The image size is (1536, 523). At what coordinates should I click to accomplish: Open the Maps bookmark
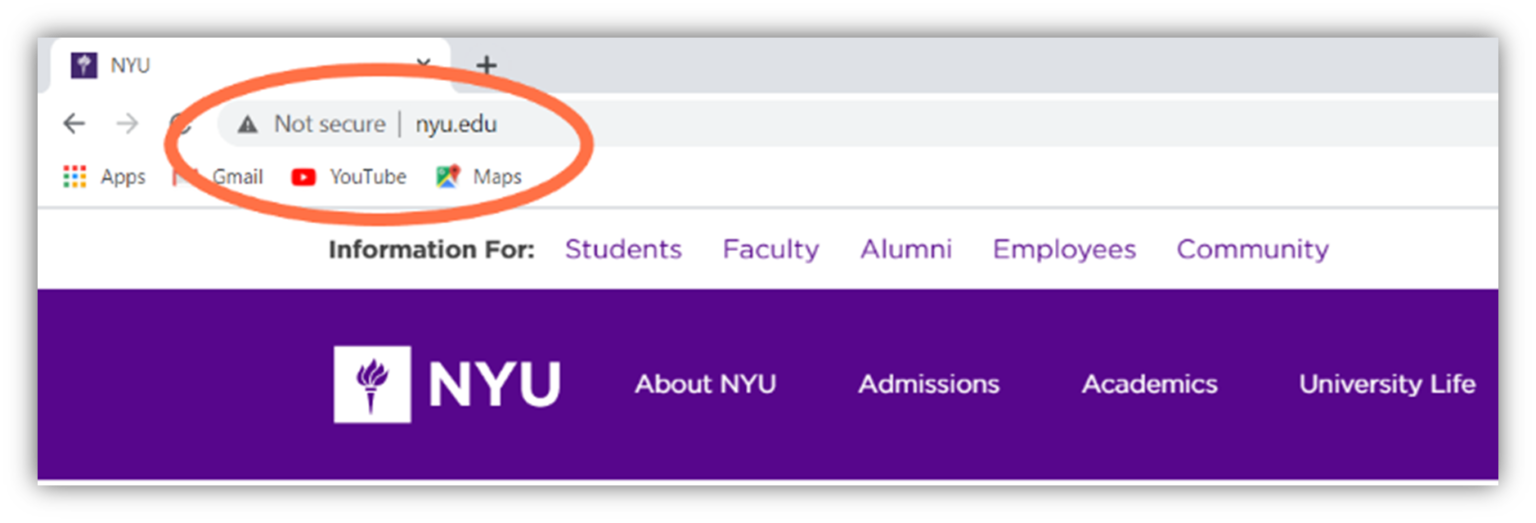coord(479,177)
